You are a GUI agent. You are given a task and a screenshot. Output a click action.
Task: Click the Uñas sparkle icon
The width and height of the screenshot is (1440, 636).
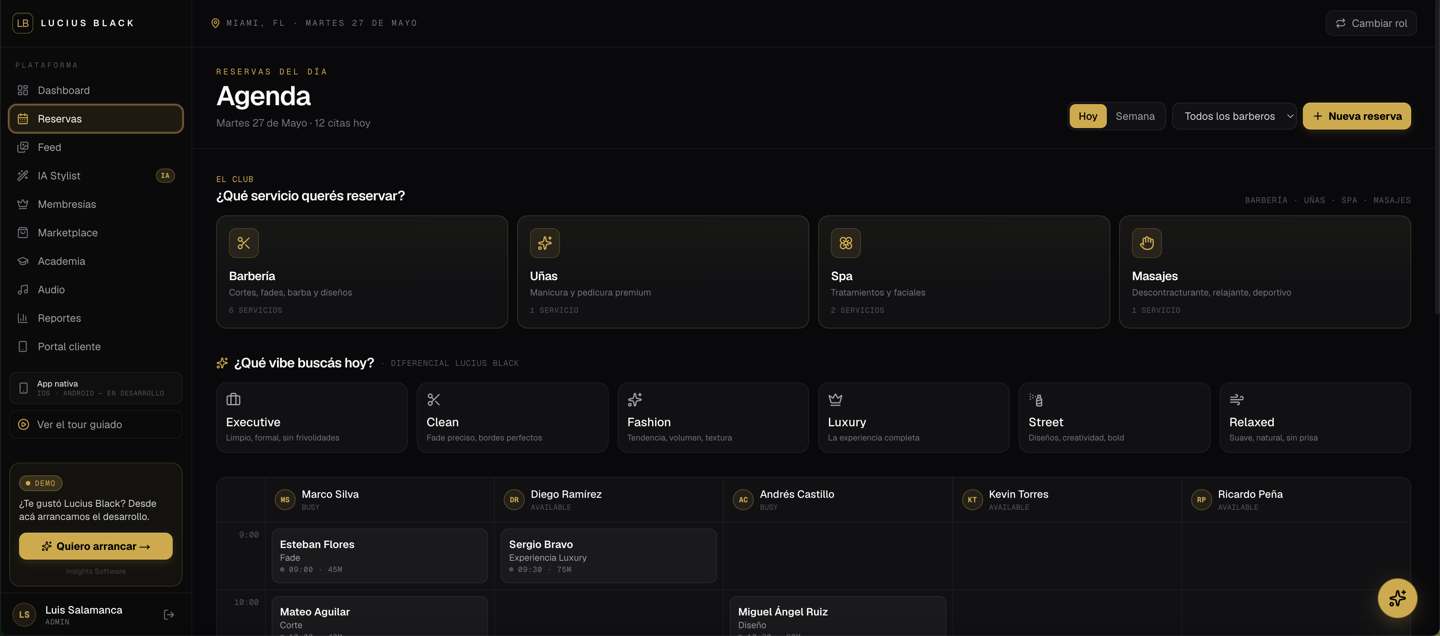point(545,243)
